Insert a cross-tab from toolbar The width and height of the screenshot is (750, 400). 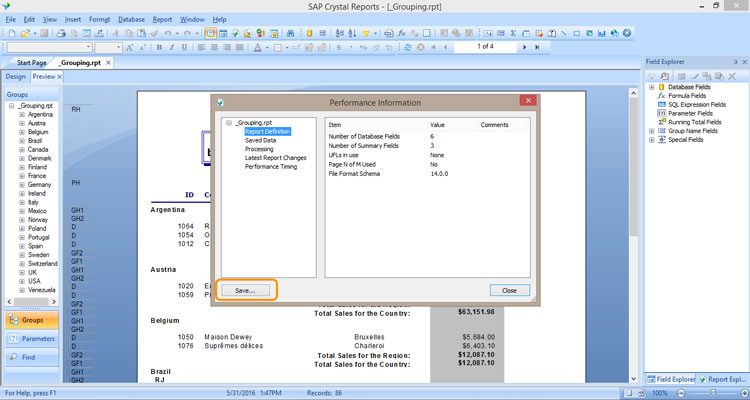click(x=526, y=33)
